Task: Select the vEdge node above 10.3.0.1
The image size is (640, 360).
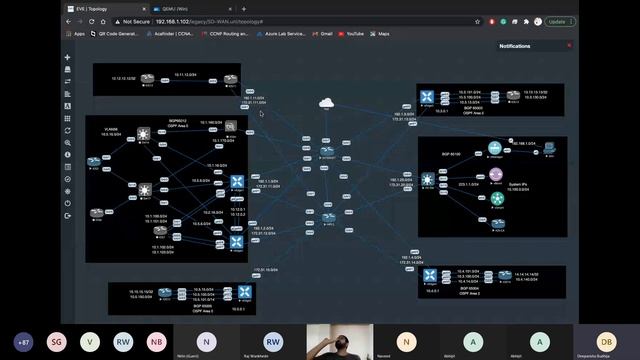Action: (x=427, y=97)
